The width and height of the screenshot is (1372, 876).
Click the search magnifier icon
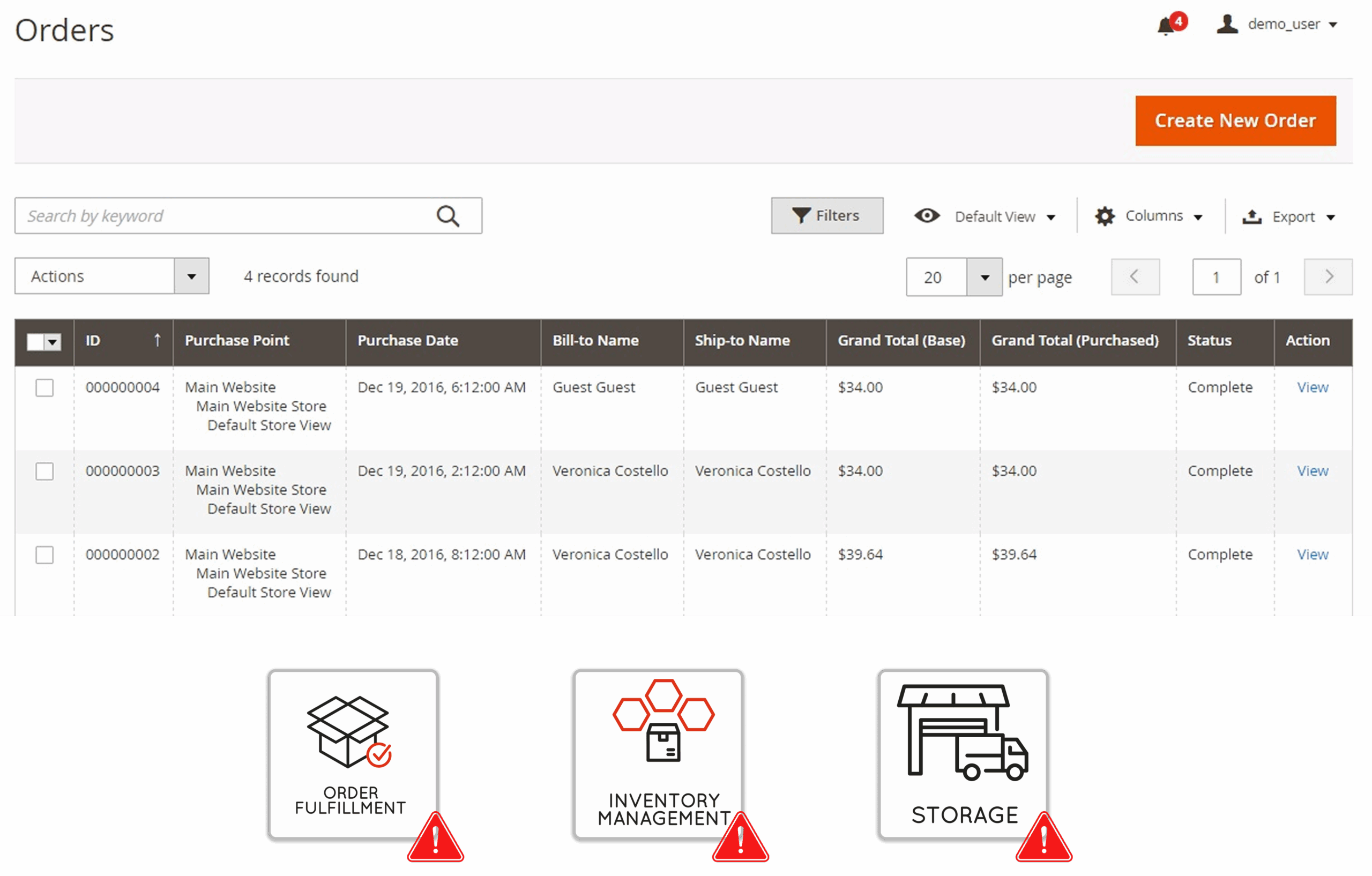(448, 216)
